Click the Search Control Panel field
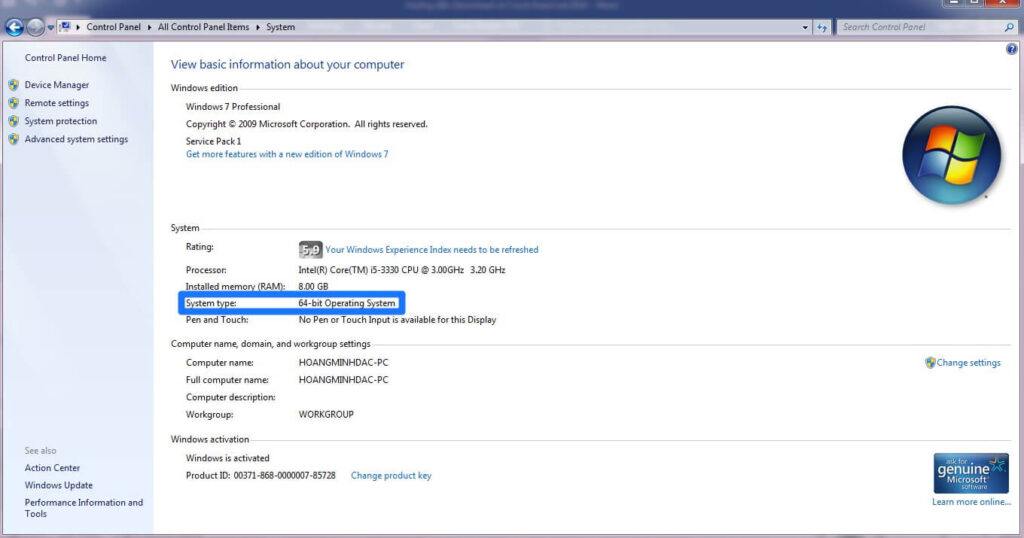 (921, 27)
